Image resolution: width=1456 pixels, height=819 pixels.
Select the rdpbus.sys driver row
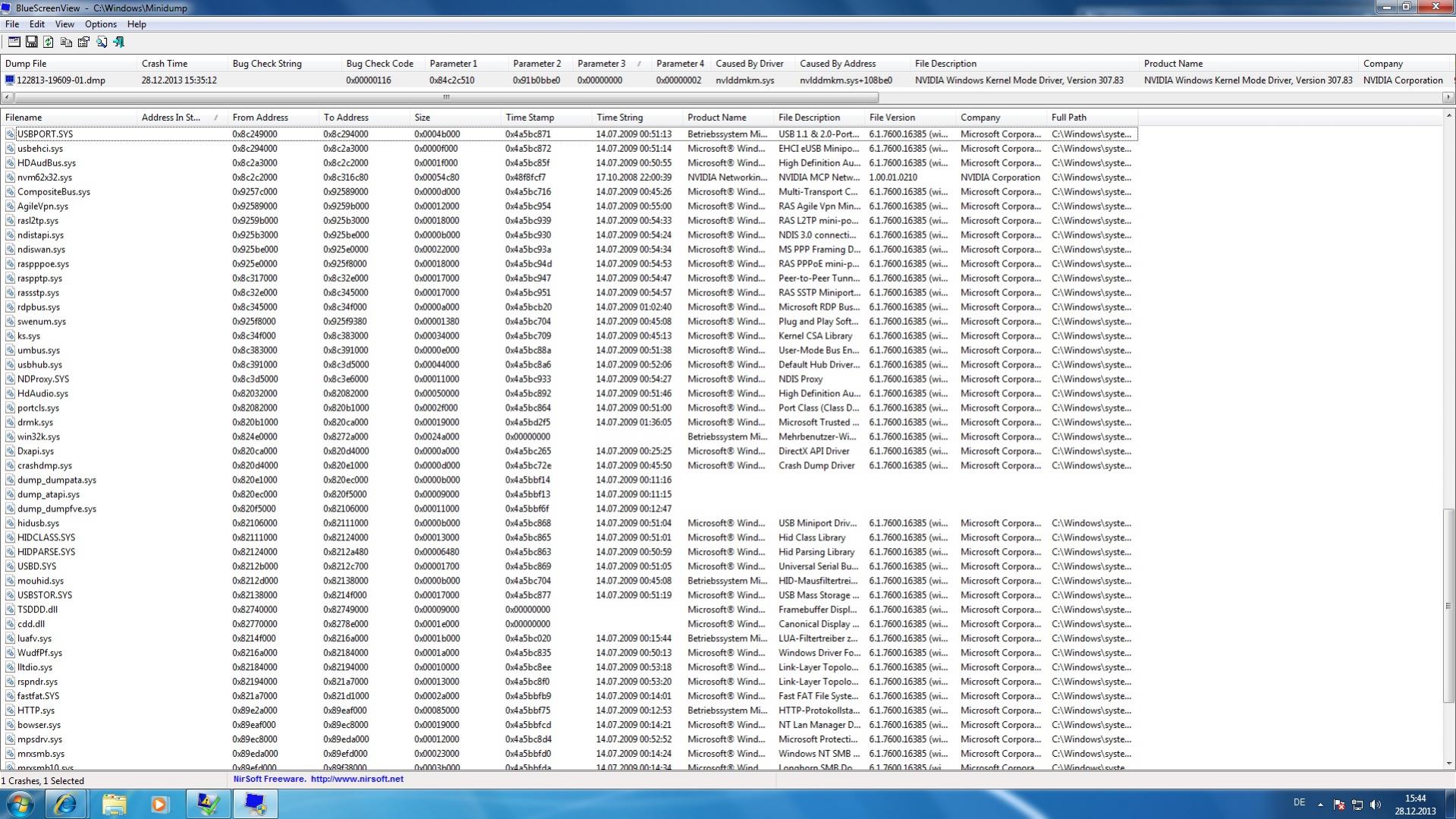(569, 307)
